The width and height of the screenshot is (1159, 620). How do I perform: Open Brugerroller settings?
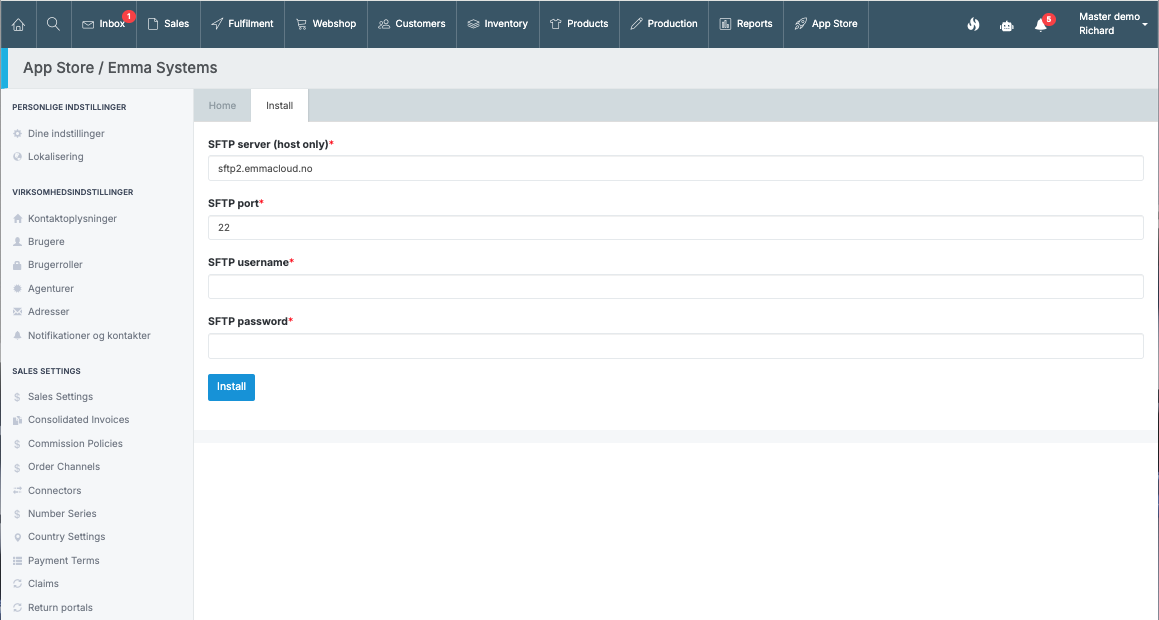pyautogui.click(x=55, y=265)
